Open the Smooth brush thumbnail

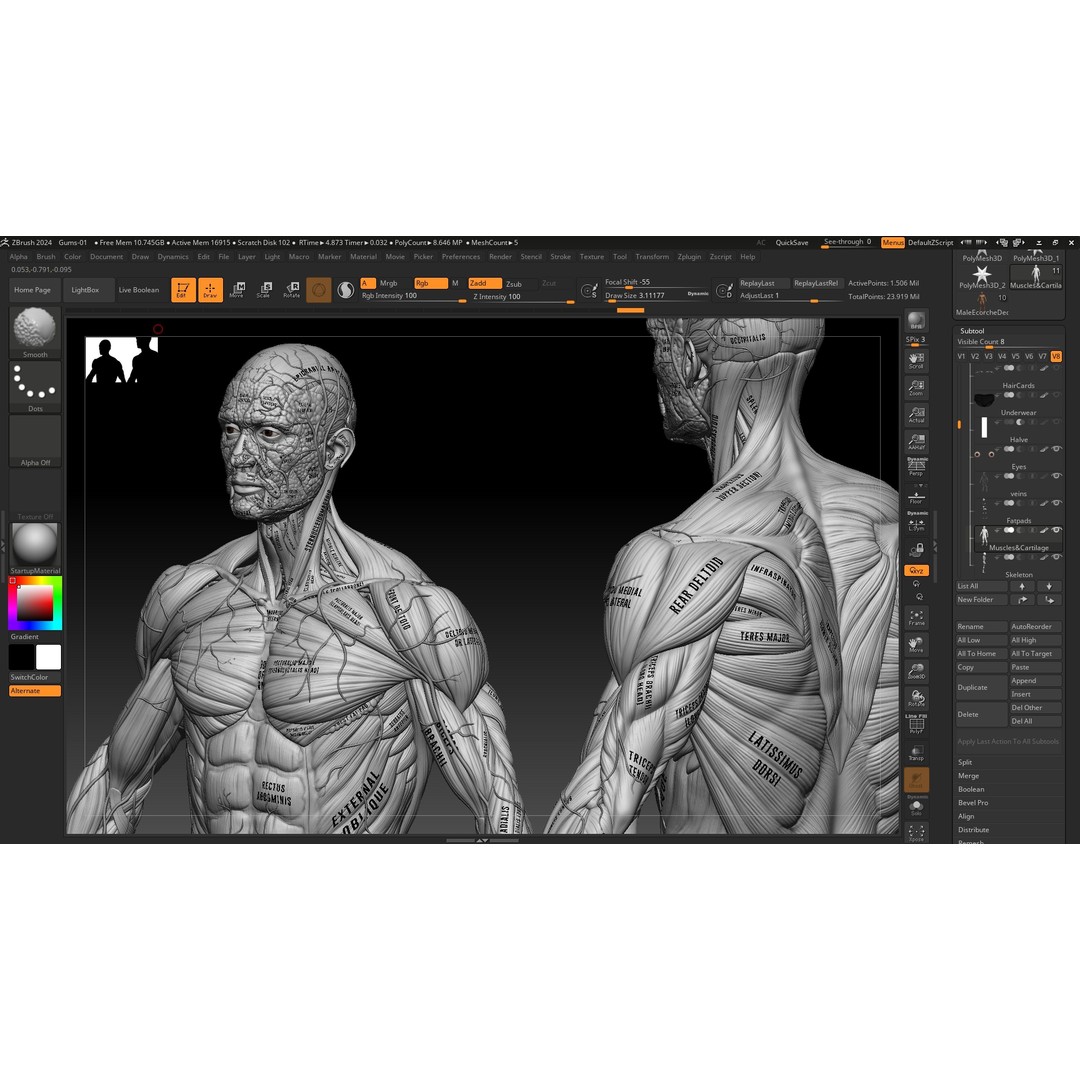[35, 332]
